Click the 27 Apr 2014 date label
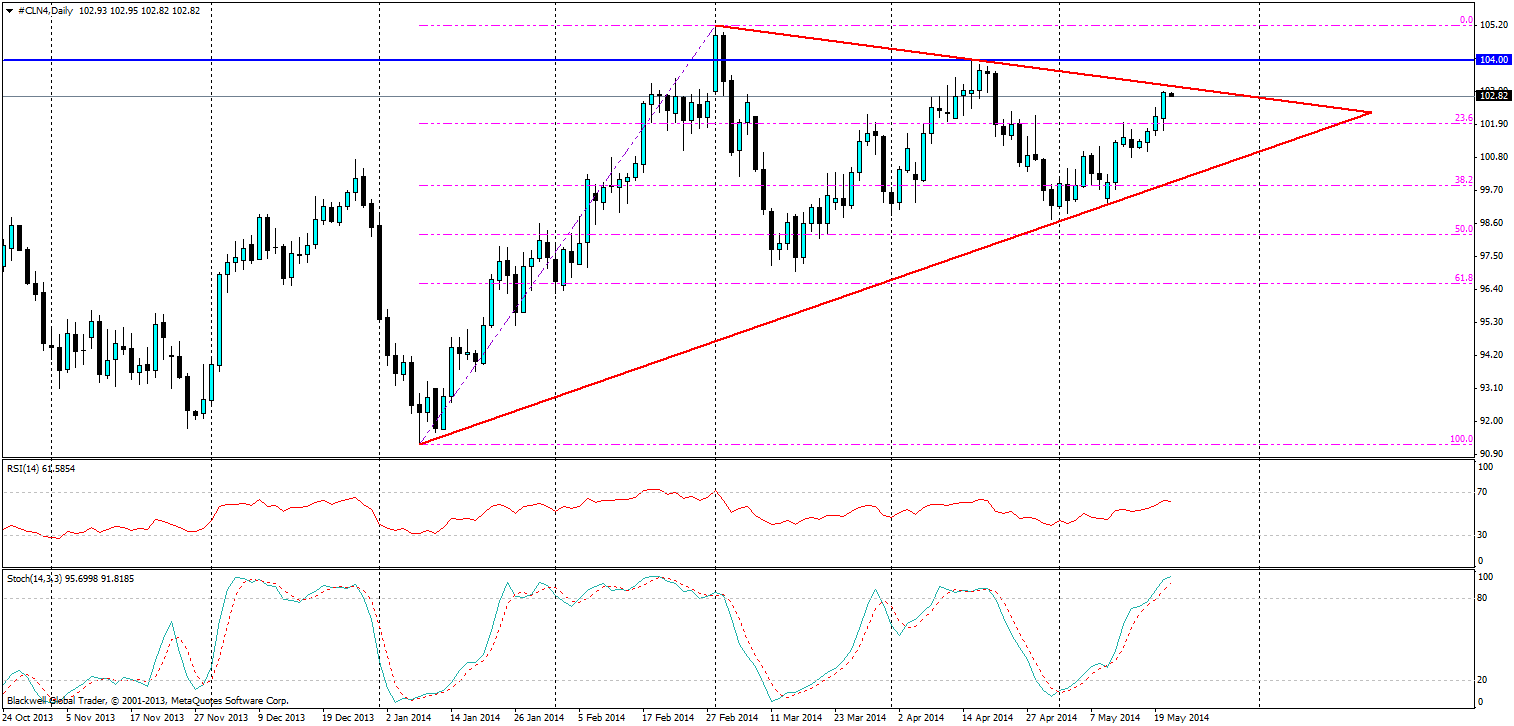The width and height of the screenshot is (1514, 726). pyautogui.click(x=1052, y=718)
